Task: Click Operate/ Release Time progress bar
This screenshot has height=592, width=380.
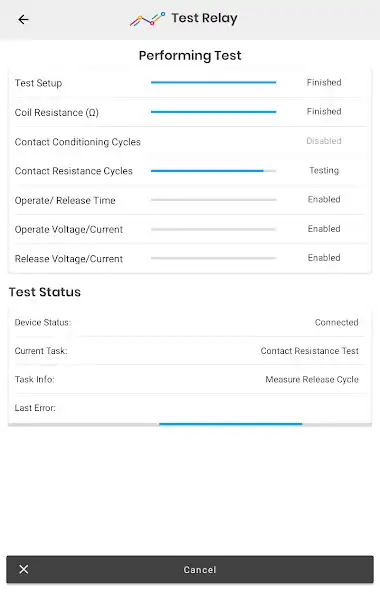Action: tap(213, 200)
